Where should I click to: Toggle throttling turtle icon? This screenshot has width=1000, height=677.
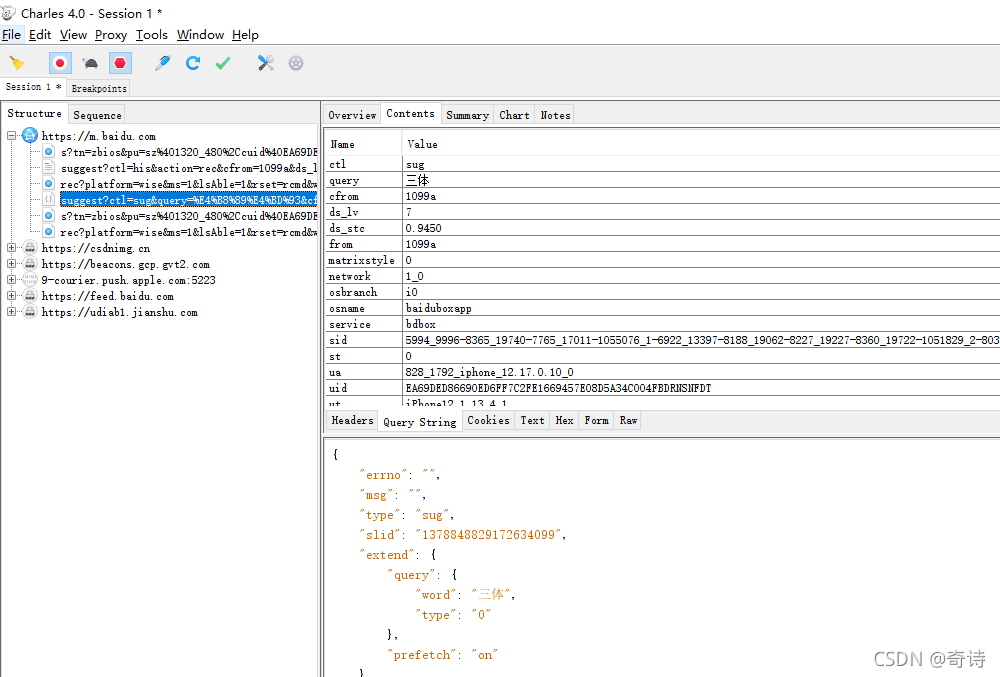91,63
